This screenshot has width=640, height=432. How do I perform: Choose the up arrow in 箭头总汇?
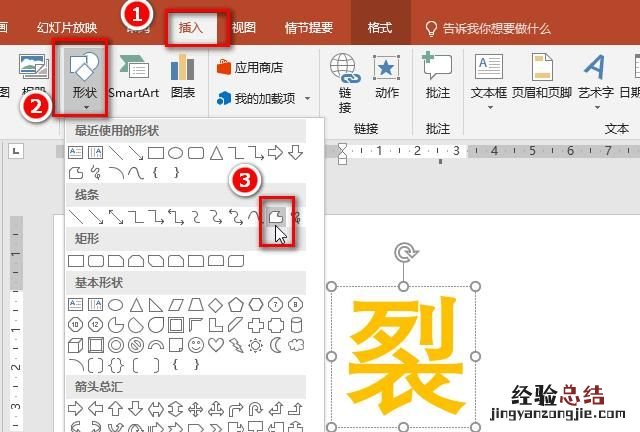tap(116, 408)
